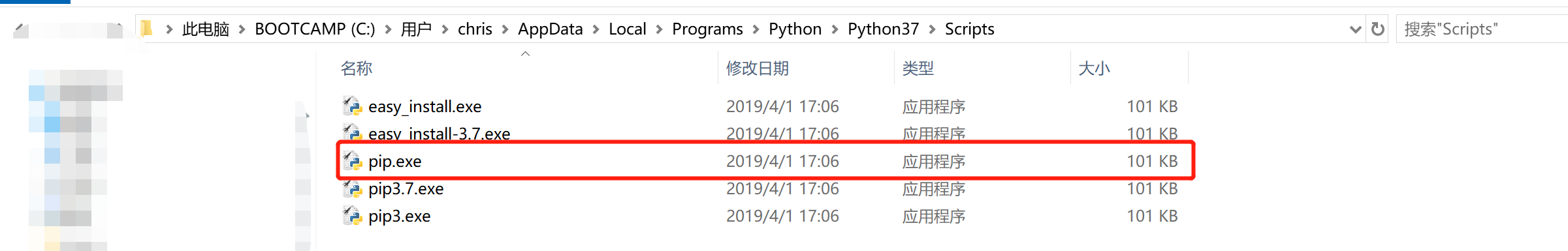Click the folder icon in address bar
Image resolution: width=1568 pixels, height=251 pixels.
[147, 29]
